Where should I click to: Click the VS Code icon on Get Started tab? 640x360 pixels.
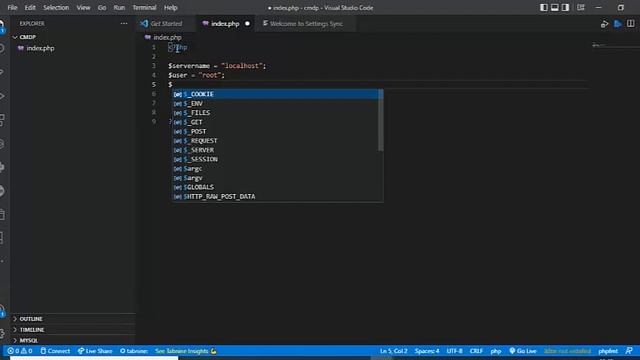[144, 24]
